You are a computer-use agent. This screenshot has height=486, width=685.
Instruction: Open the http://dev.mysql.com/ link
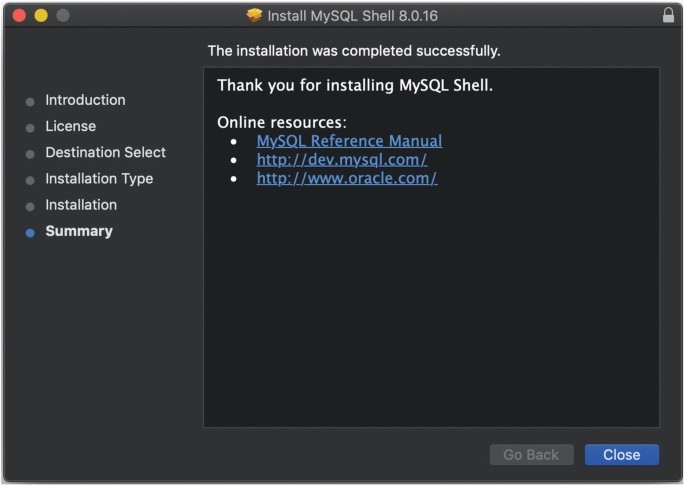[x=342, y=160]
